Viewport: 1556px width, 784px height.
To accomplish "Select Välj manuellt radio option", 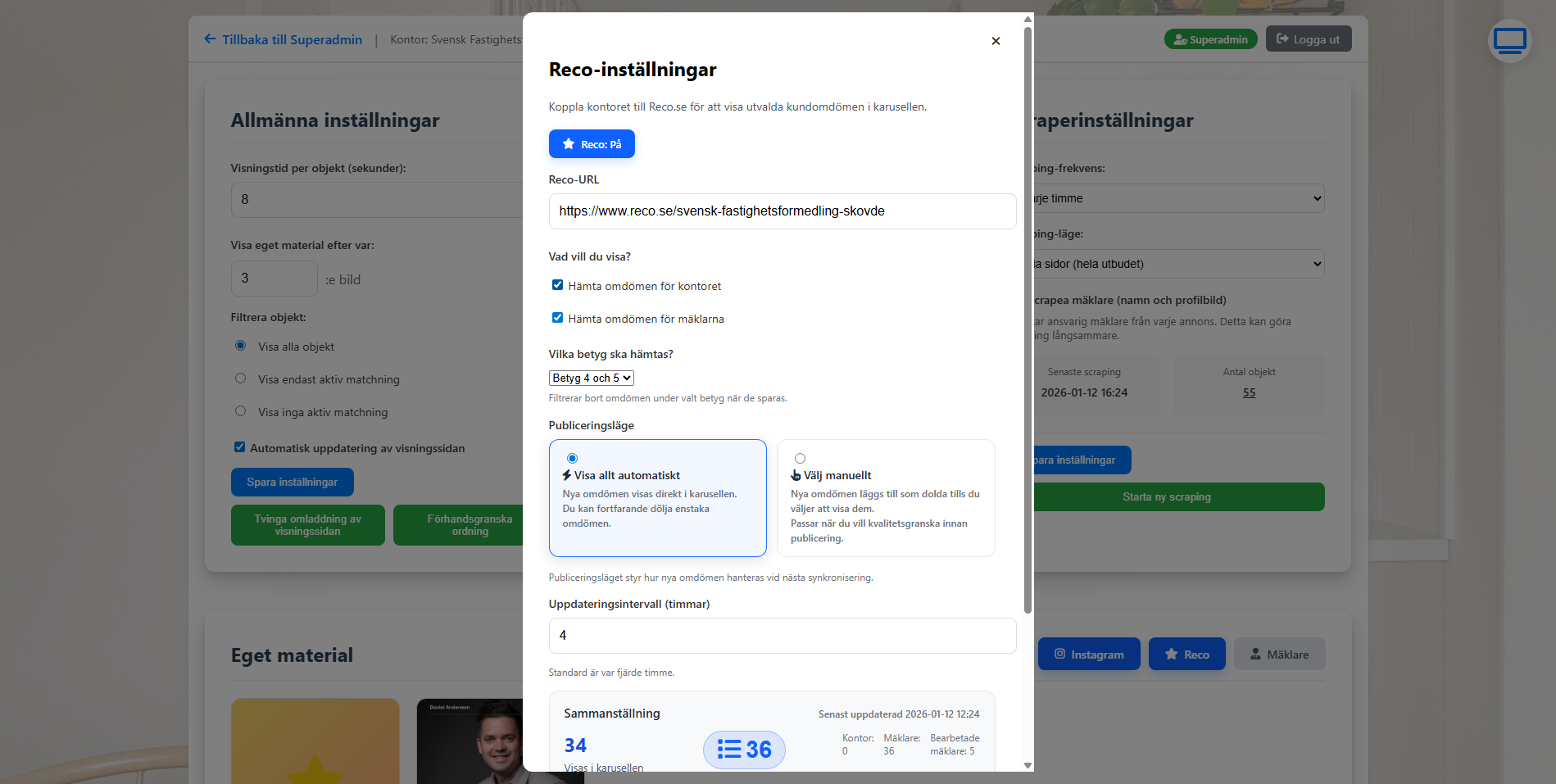I will pos(800,458).
